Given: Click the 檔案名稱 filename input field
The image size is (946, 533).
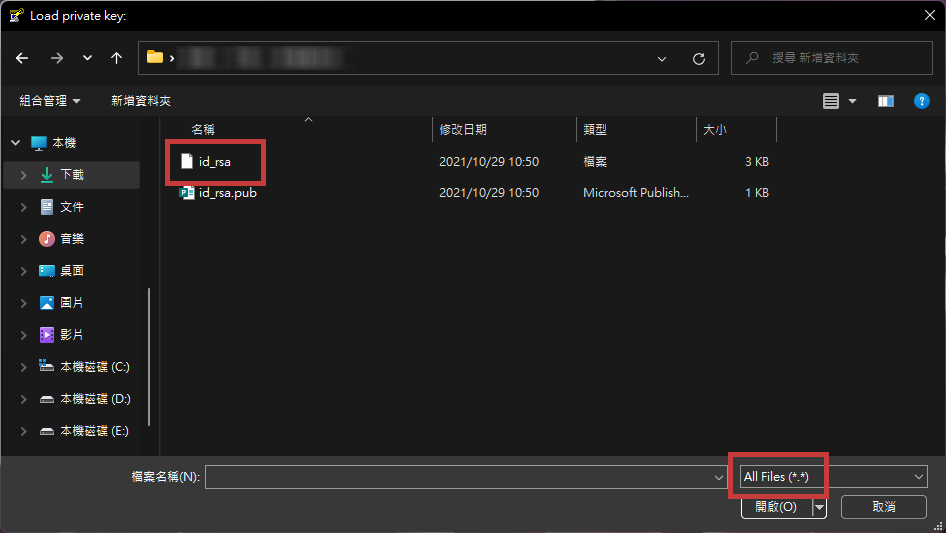Looking at the screenshot, I should pyautogui.click(x=460, y=478).
